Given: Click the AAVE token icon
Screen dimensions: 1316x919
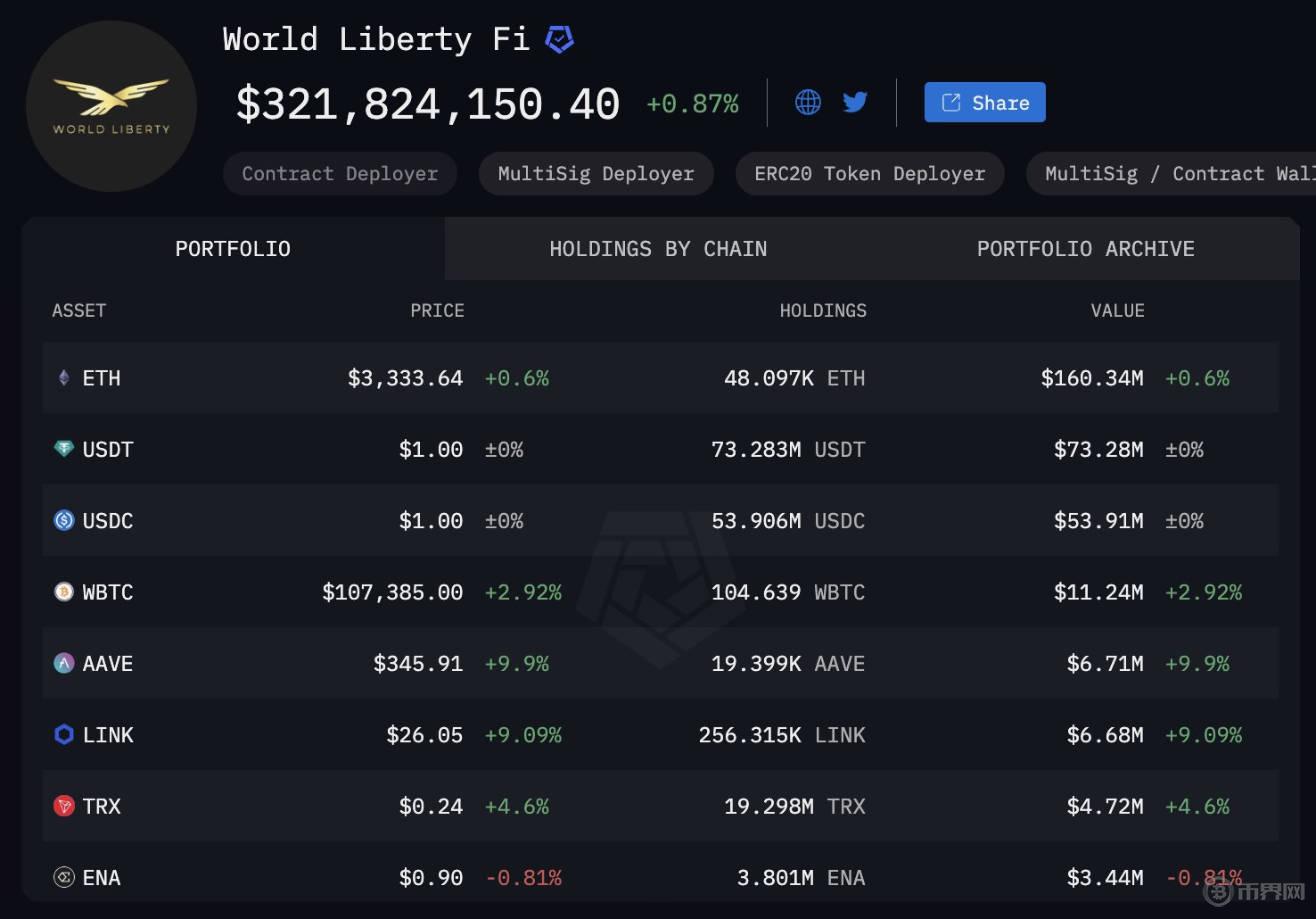Looking at the screenshot, I should 64,663.
